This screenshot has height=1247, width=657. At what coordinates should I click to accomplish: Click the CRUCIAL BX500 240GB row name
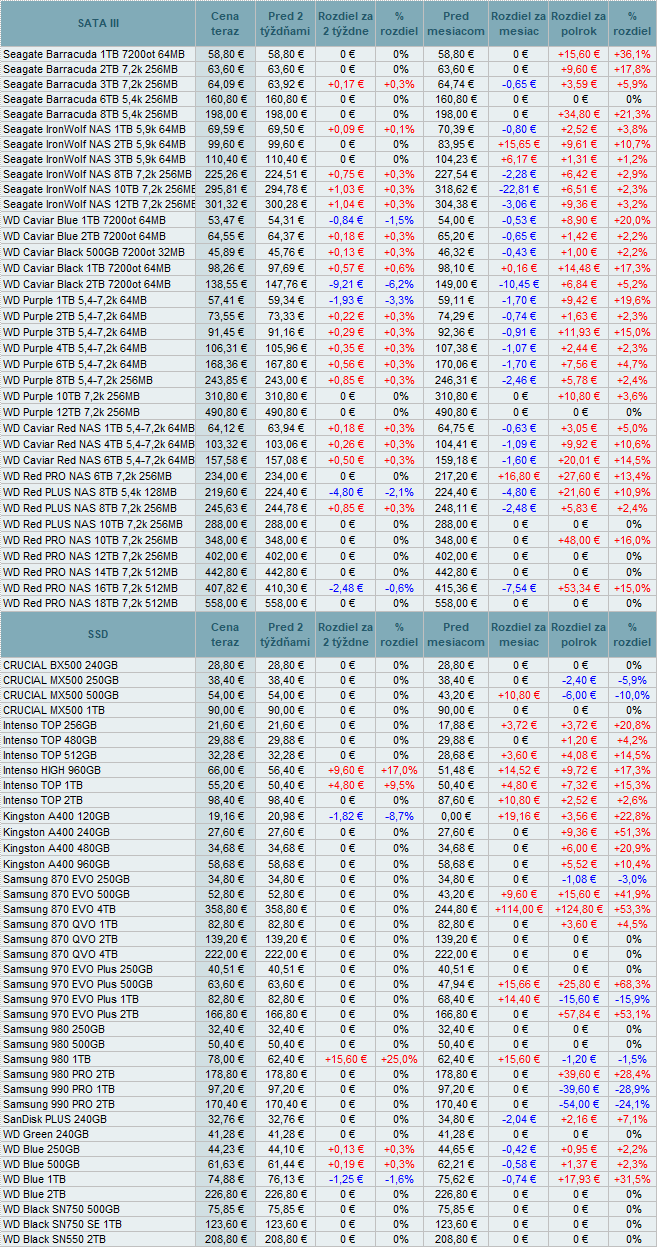click(60, 665)
